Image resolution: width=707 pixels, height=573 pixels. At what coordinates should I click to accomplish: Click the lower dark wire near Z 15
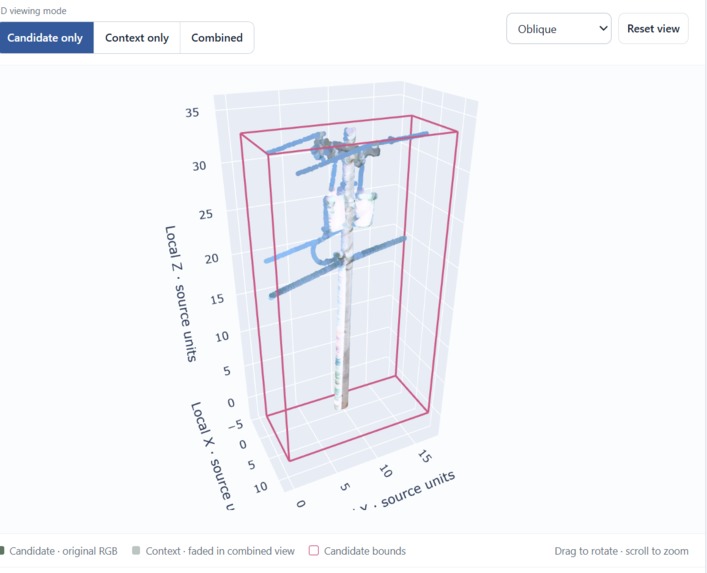[338, 267]
